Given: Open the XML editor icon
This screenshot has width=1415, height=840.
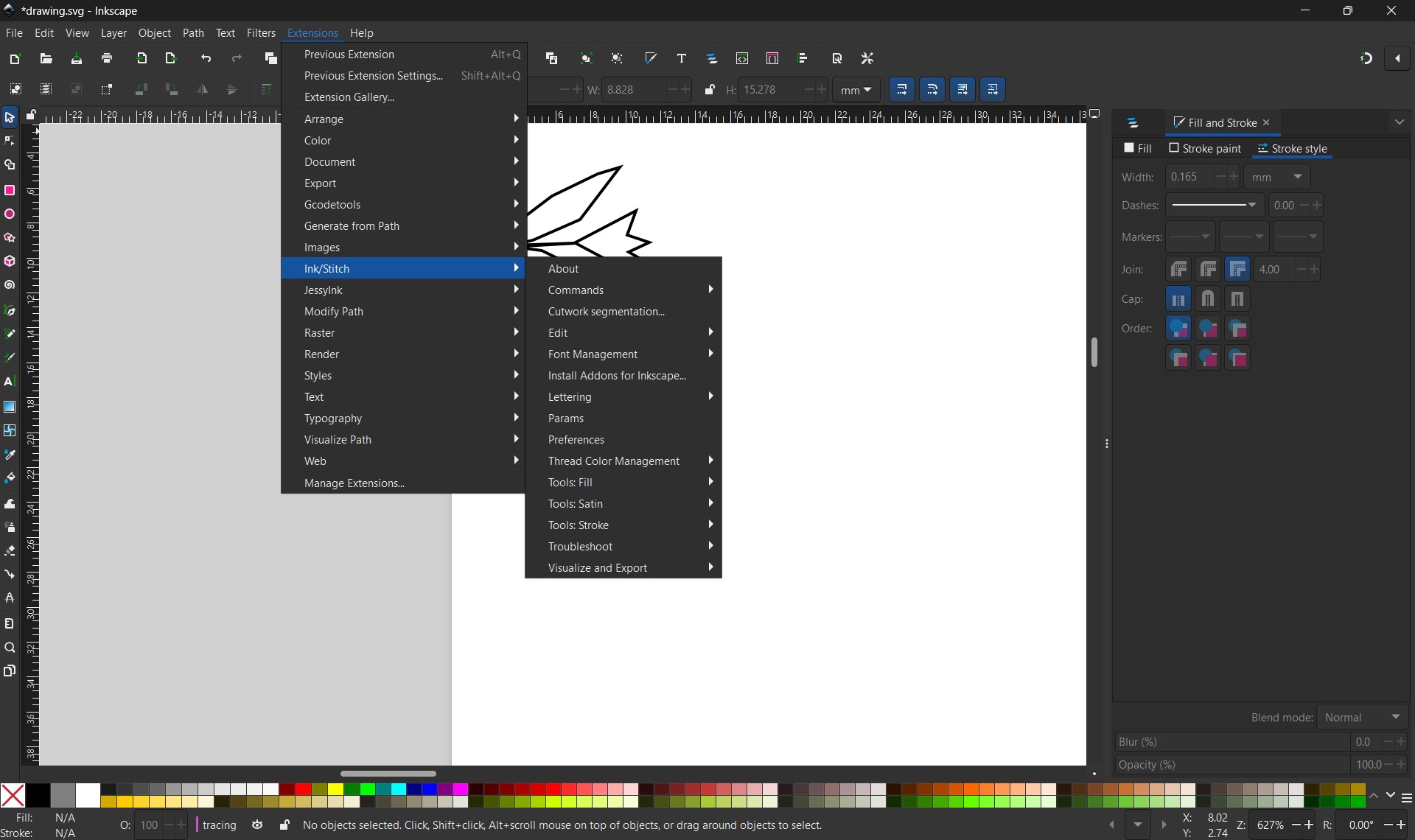Looking at the screenshot, I should [742, 58].
